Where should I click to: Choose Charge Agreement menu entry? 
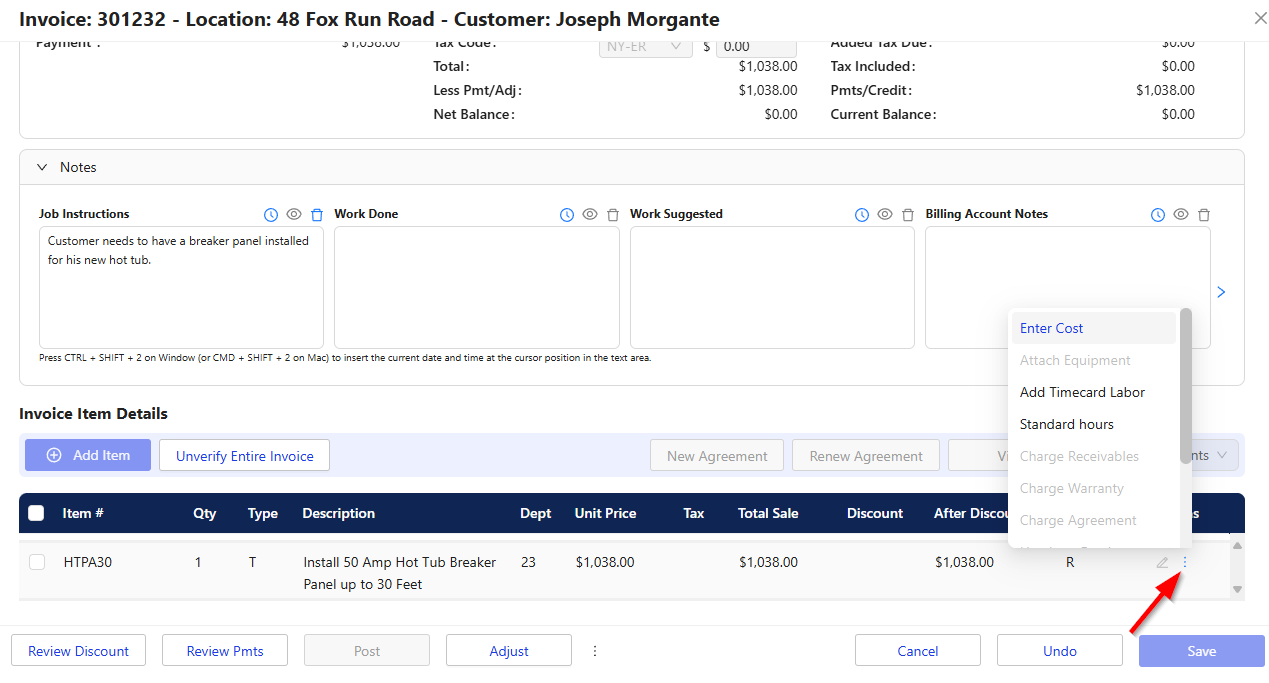[x=1093, y=520]
